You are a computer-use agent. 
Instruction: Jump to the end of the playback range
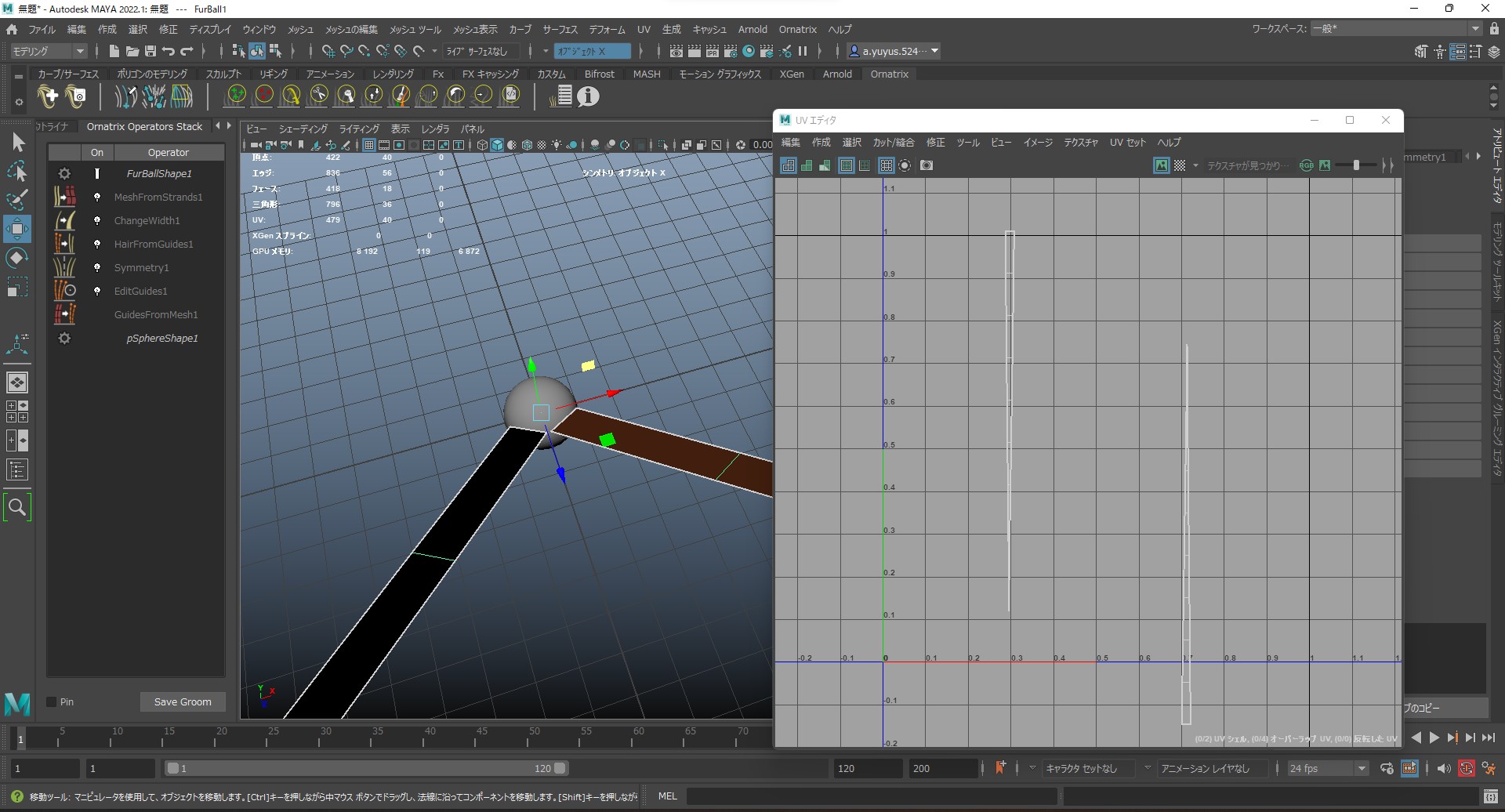tap(1488, 738)
